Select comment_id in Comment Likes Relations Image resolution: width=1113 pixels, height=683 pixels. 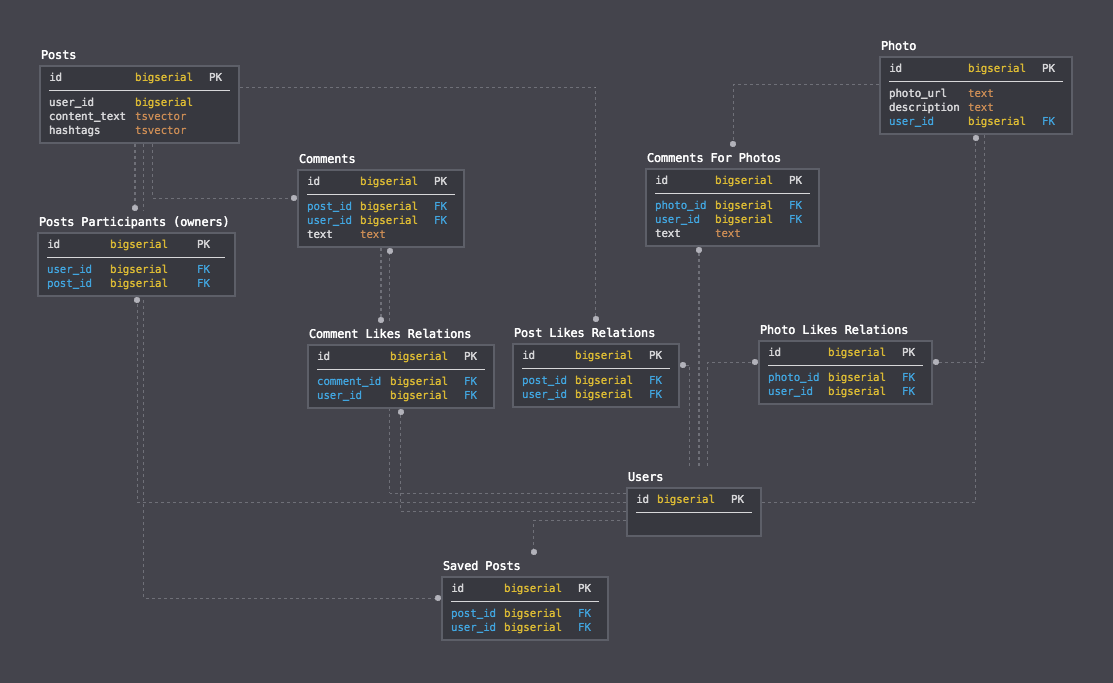coord(348,381)
